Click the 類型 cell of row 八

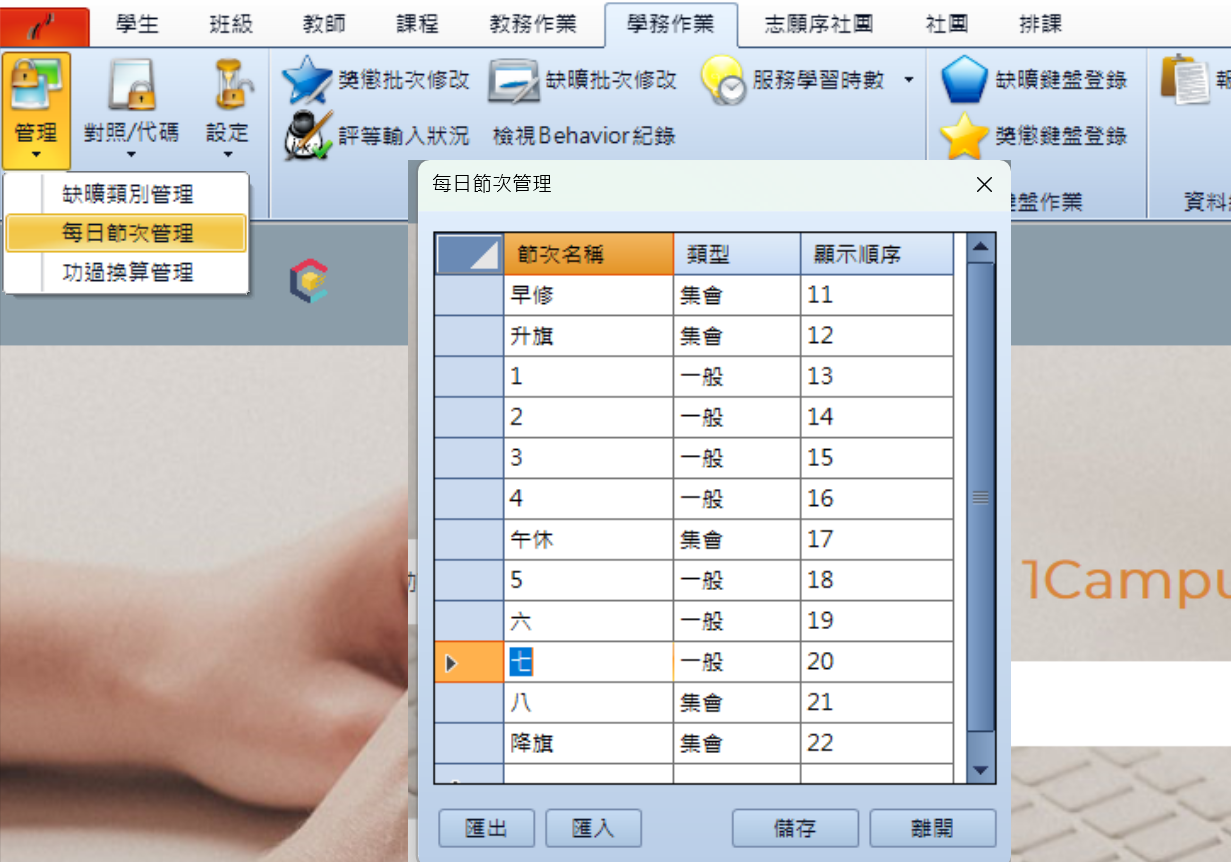[x=737, y=703]
